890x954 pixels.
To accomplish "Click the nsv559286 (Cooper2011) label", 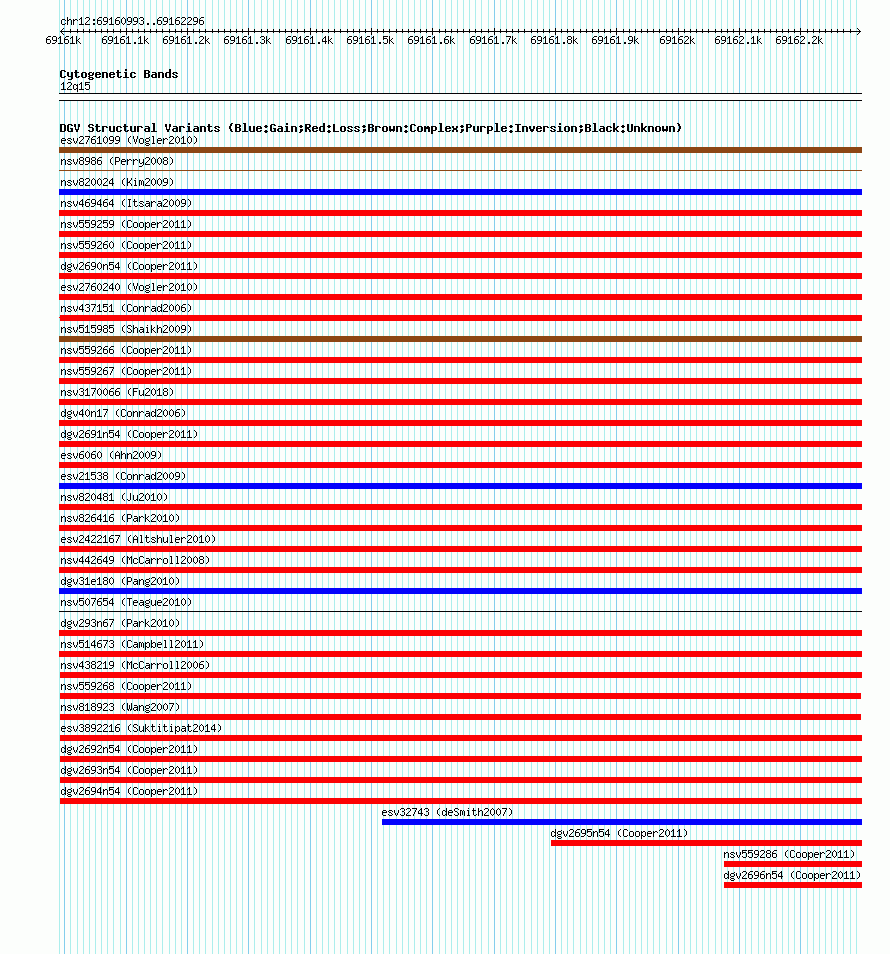I will [789, 854].
